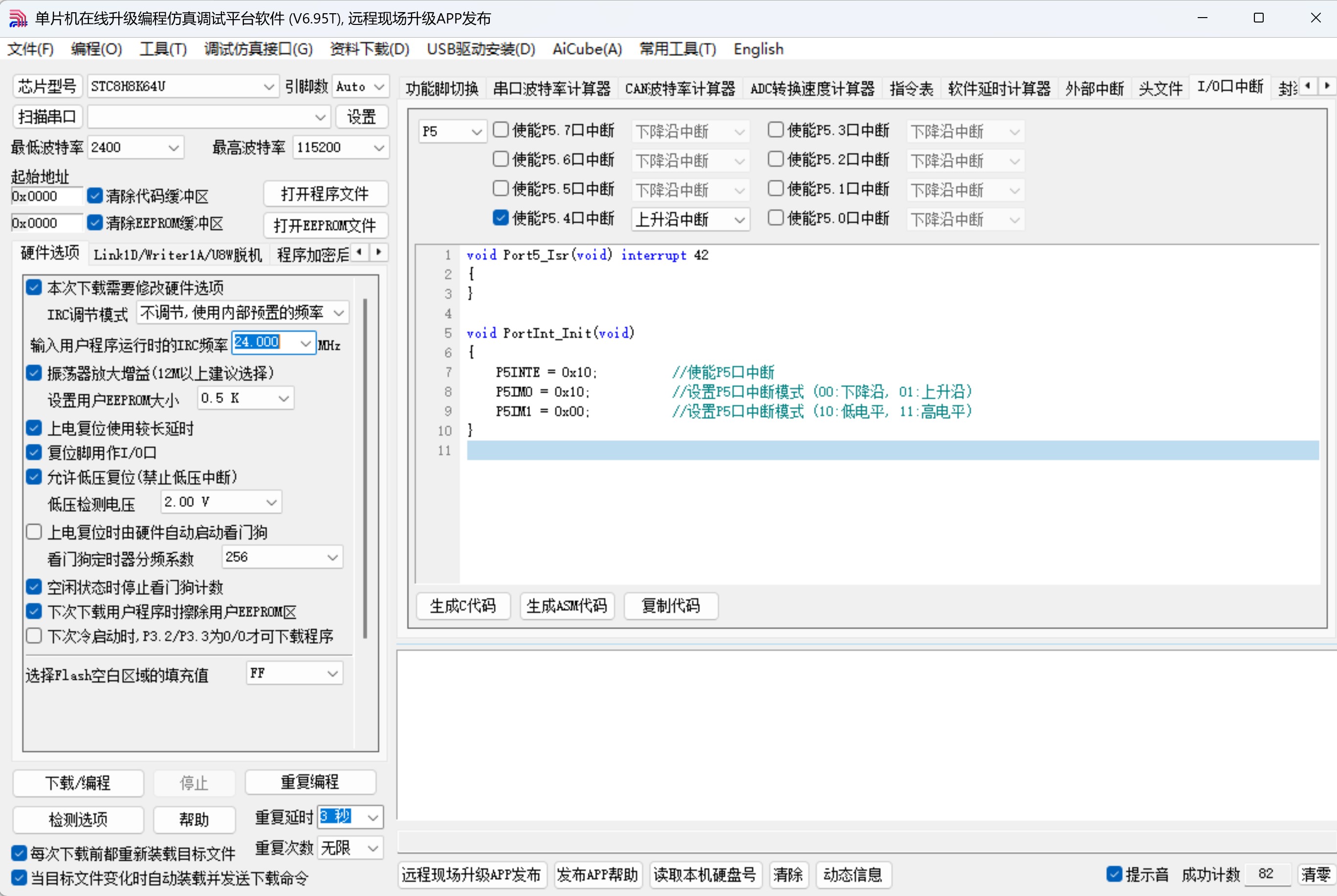The width and height of the screenshot is (1337, 896).
Task: Click the 扫描串口 button
Action: (x=47, y=117)
